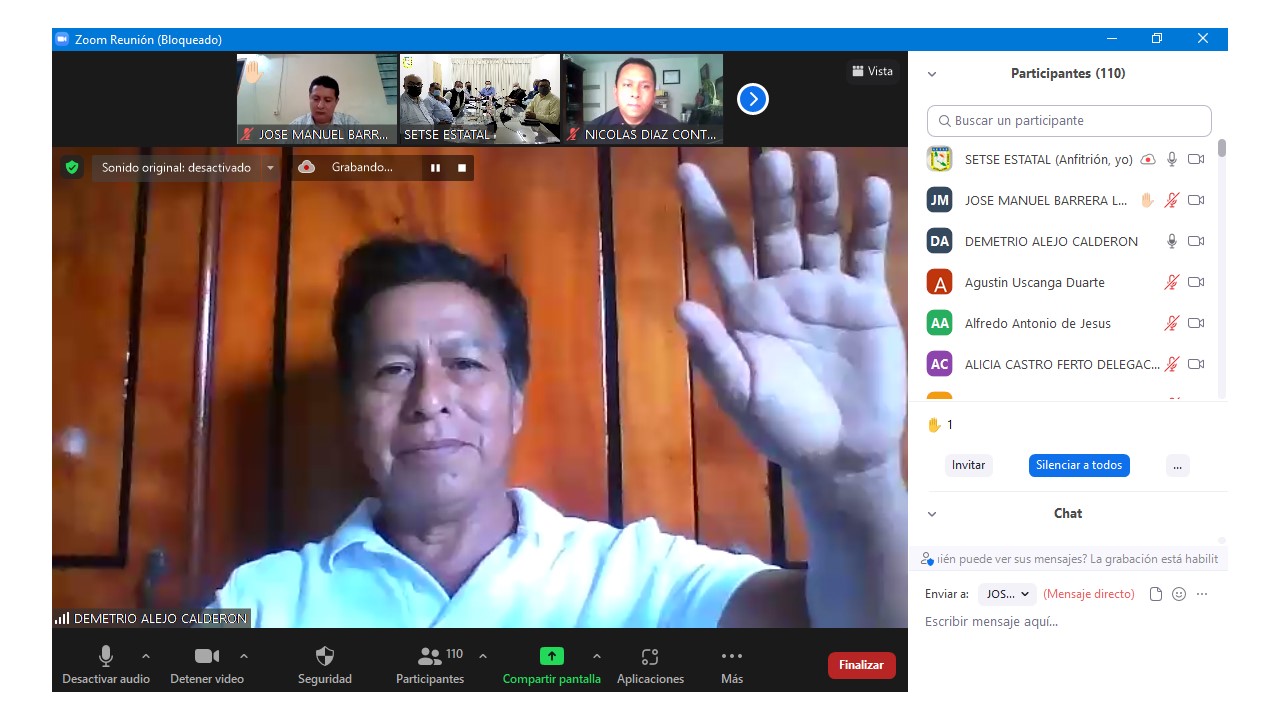Open video options arrow beside camera
This screenshot has height=720, width=1280.
[244, 656]
